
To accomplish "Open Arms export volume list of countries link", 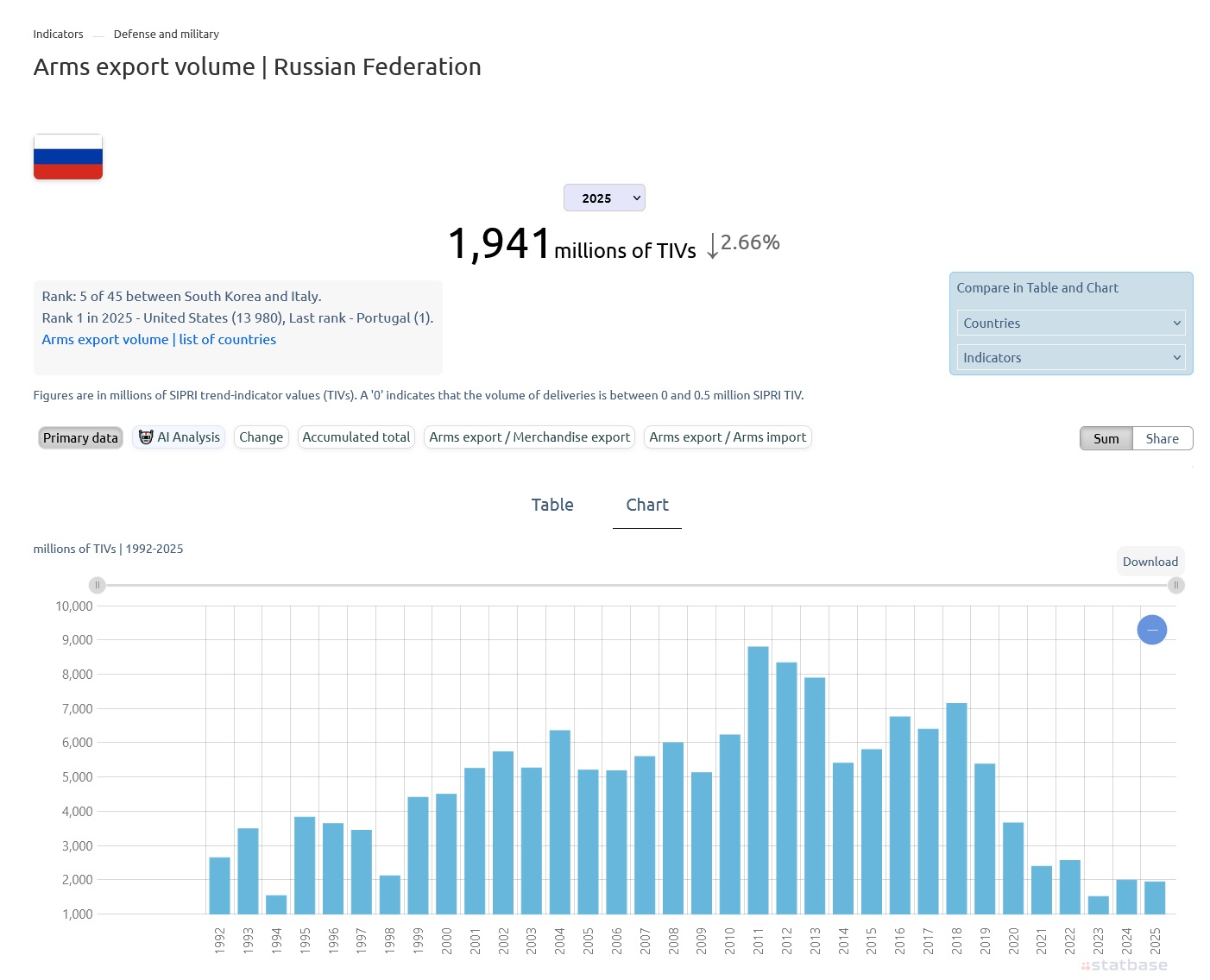I will click(x=159, y=339).
